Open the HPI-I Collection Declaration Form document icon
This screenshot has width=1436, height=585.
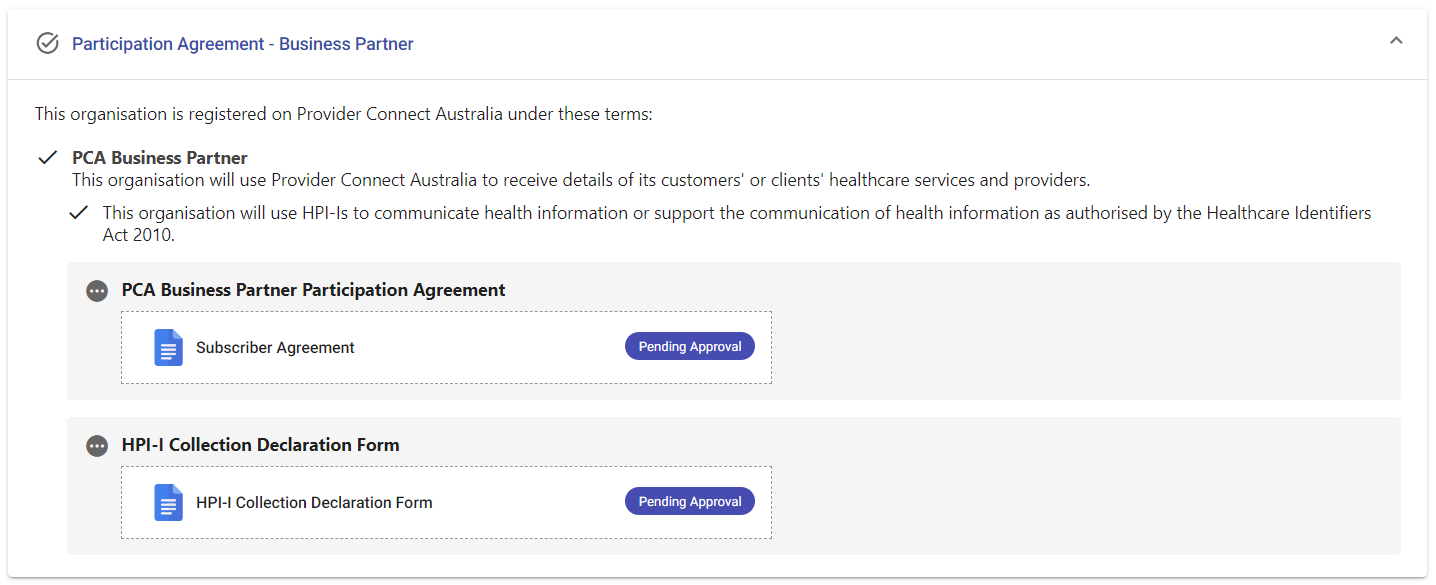coord(168,503)
